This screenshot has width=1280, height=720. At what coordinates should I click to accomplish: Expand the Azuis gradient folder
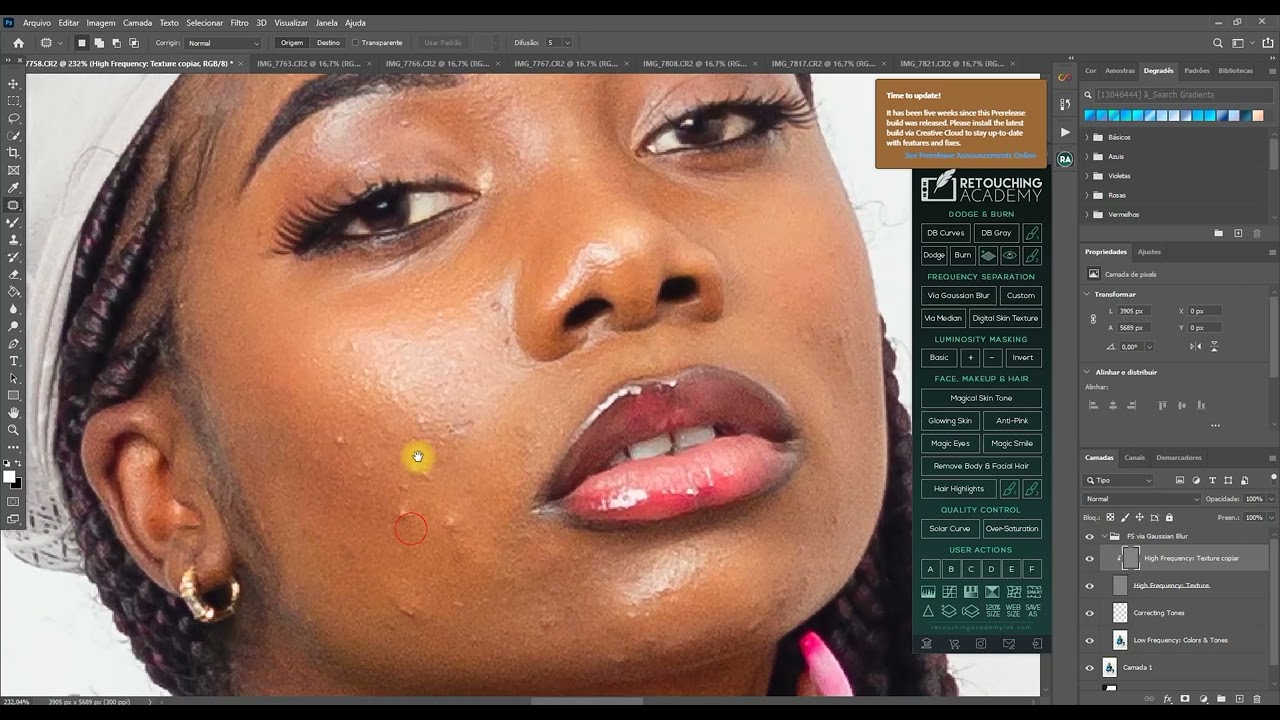1087,156
